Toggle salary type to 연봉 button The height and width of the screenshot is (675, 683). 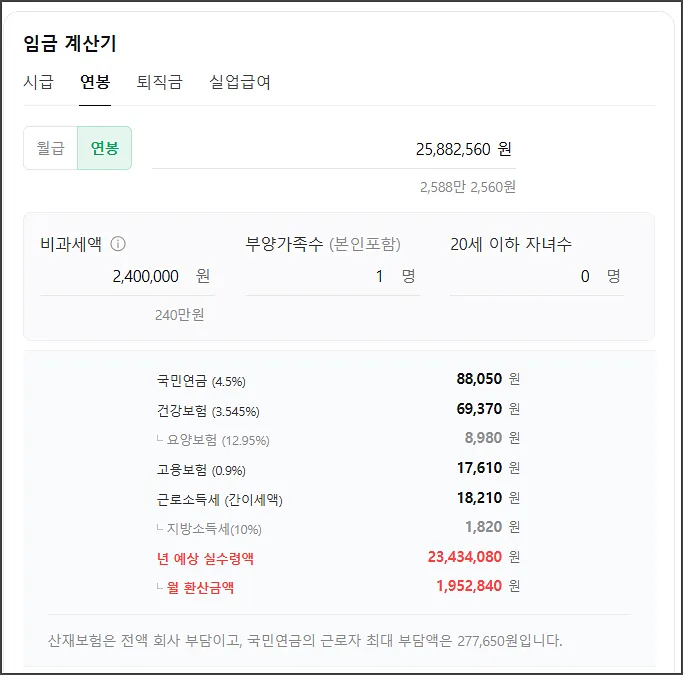point(105,148)
